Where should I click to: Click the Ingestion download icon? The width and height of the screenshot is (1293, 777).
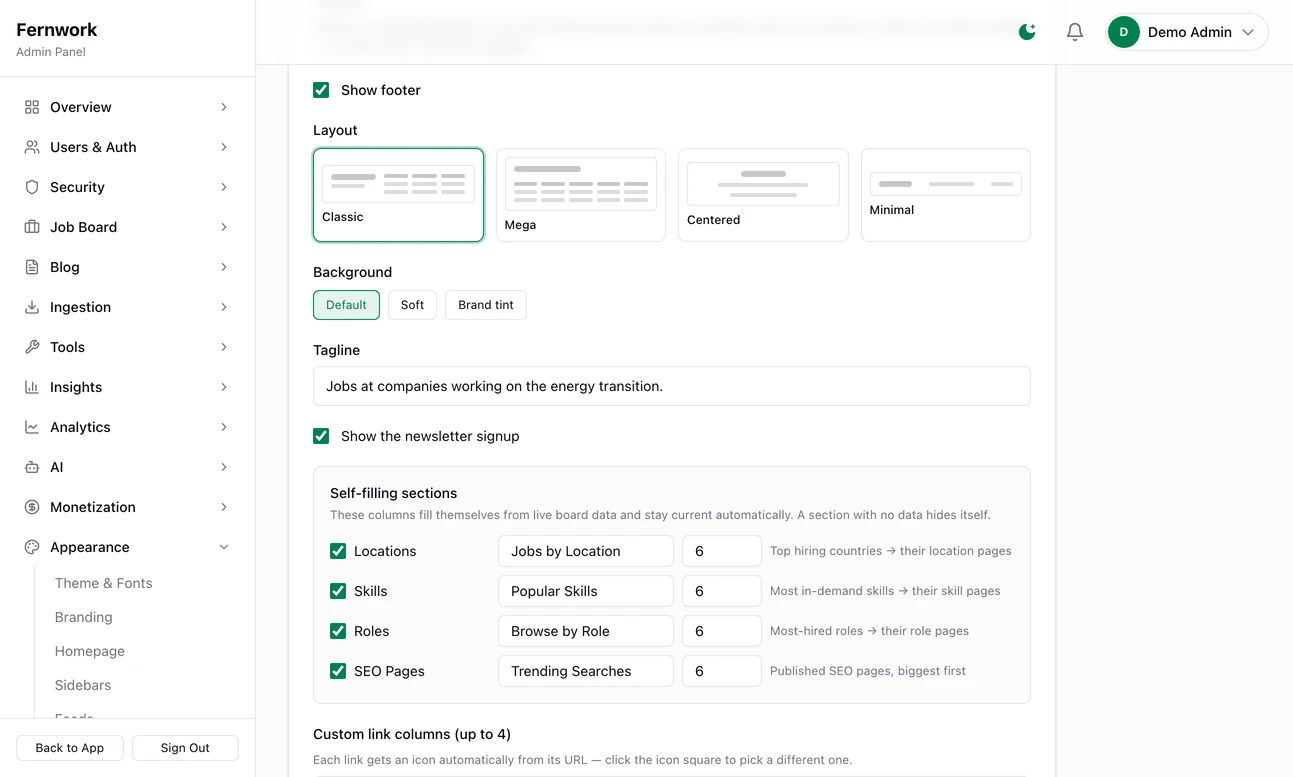point(32,307)
